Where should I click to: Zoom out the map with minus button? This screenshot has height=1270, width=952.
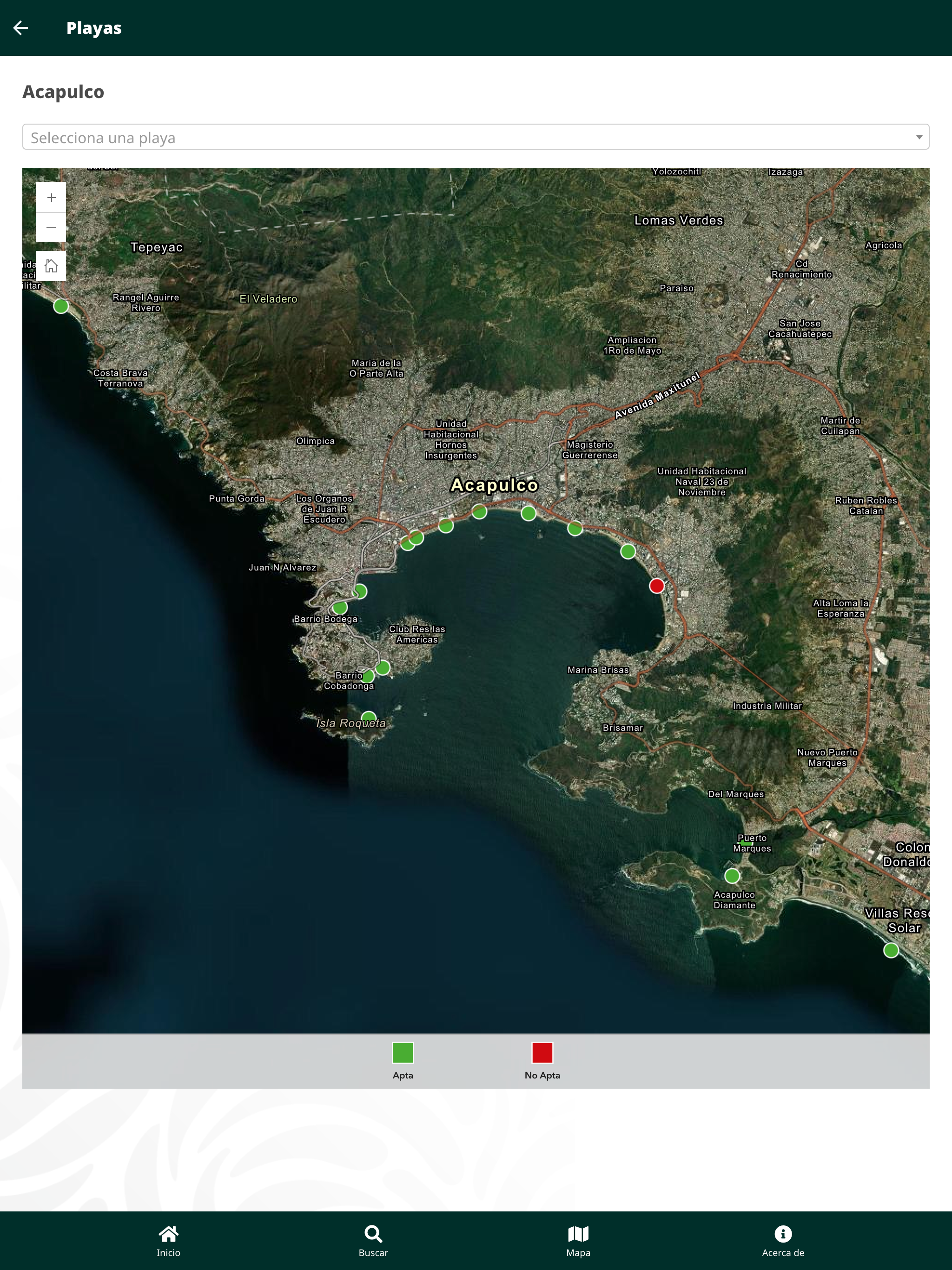[51, 227]
